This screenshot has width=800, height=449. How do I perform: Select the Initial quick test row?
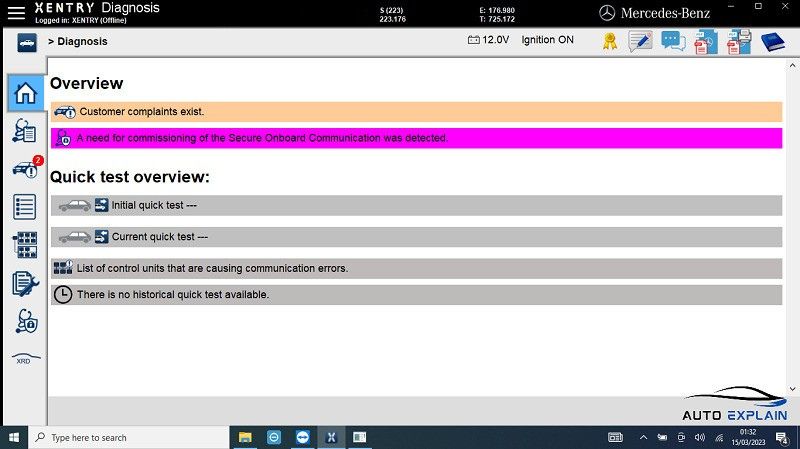point(416,205)
